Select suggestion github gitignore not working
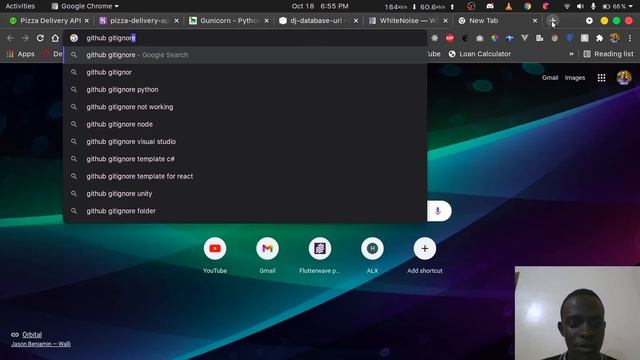Viewport: 640px width, 360px height. (x=245, y=107)
